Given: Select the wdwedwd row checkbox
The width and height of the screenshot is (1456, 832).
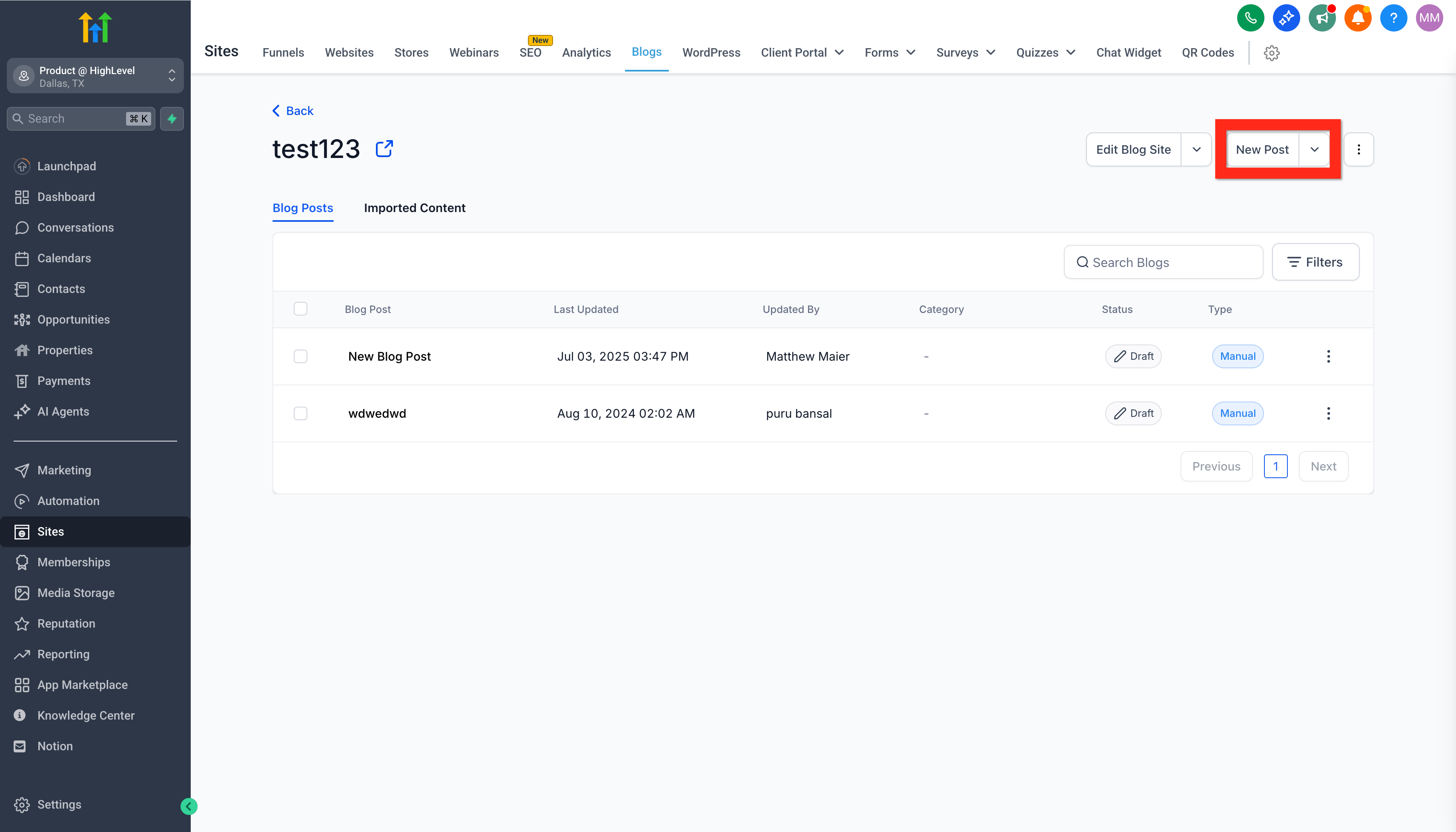Looking at the screenshot, I should [x=301, y=413].
